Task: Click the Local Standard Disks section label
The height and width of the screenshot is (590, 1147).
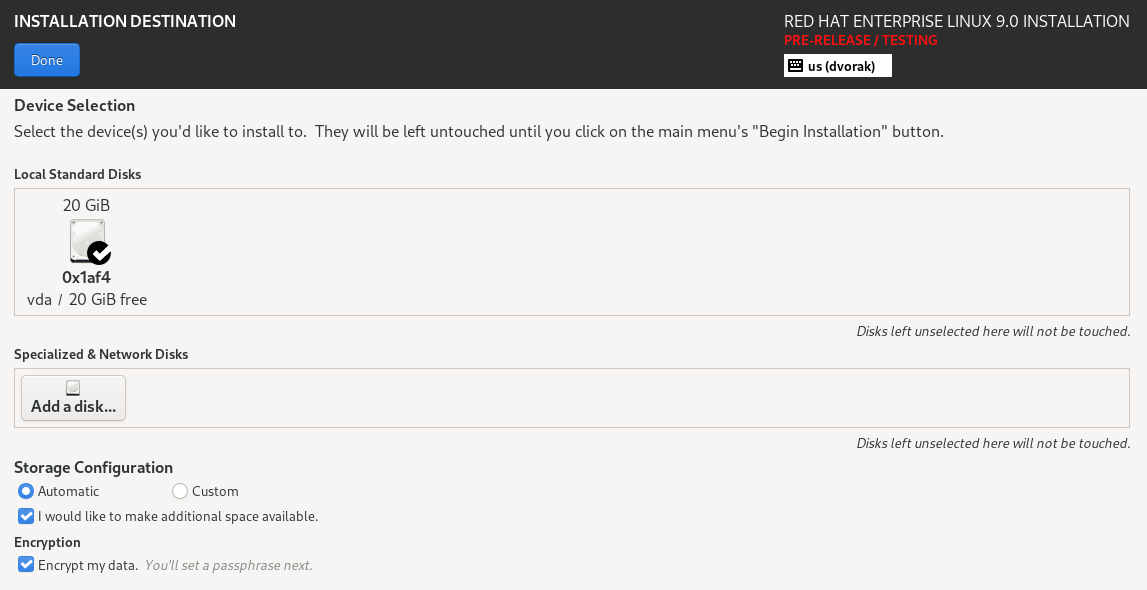Action: 77,174
